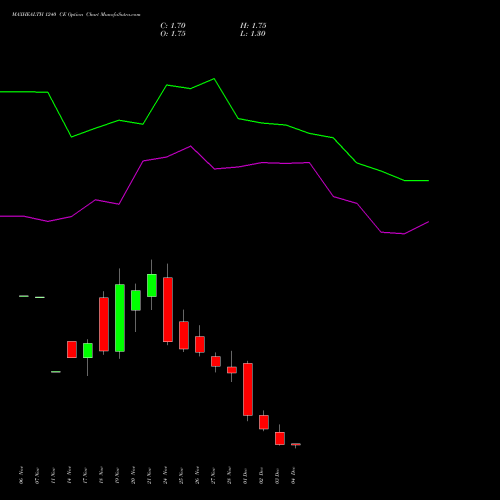Click the 24 Nov date label
Viewport: 500px width, 500px height.
(165, 475)
